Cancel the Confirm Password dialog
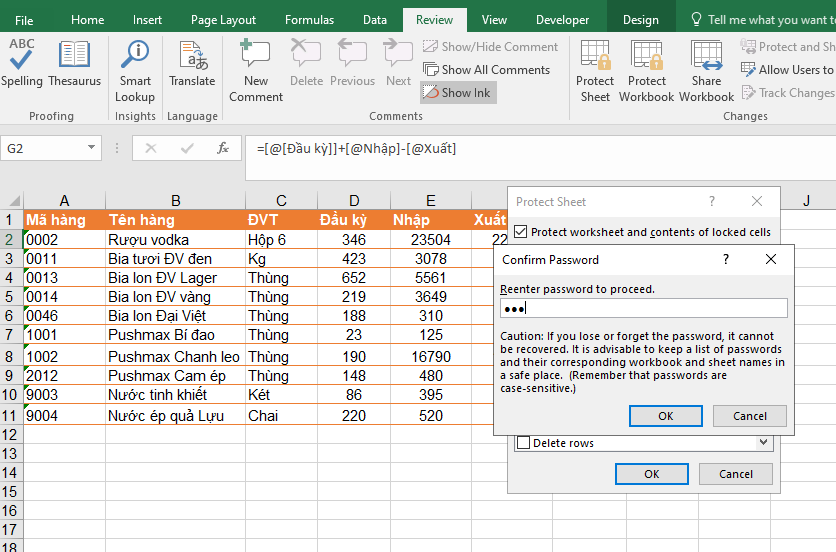This screenshot has width=836, height=552. click(750, 416)
